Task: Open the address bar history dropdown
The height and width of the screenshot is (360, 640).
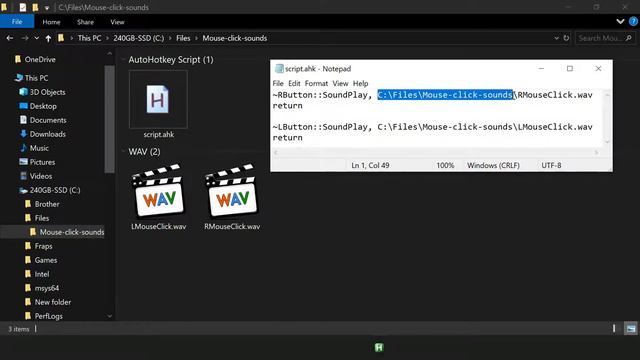Action: click(556, 38)
